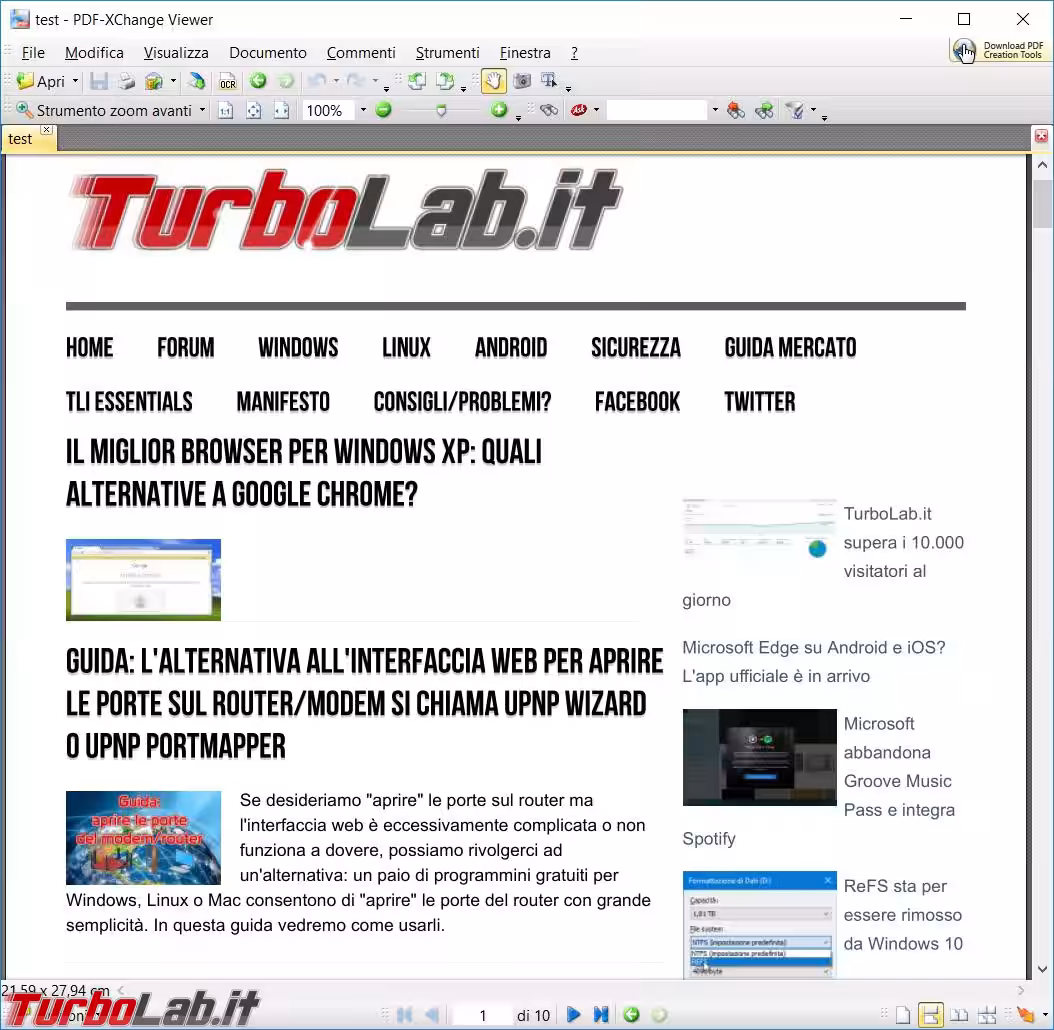Zoom in with the green plus button
This screenshot has height=1030, width=1054.
pos(499,110)
